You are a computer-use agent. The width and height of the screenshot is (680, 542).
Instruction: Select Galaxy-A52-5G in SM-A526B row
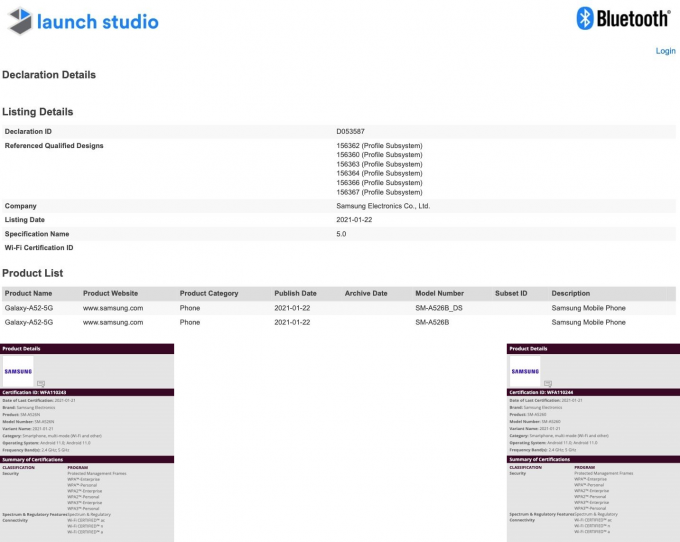29,322
